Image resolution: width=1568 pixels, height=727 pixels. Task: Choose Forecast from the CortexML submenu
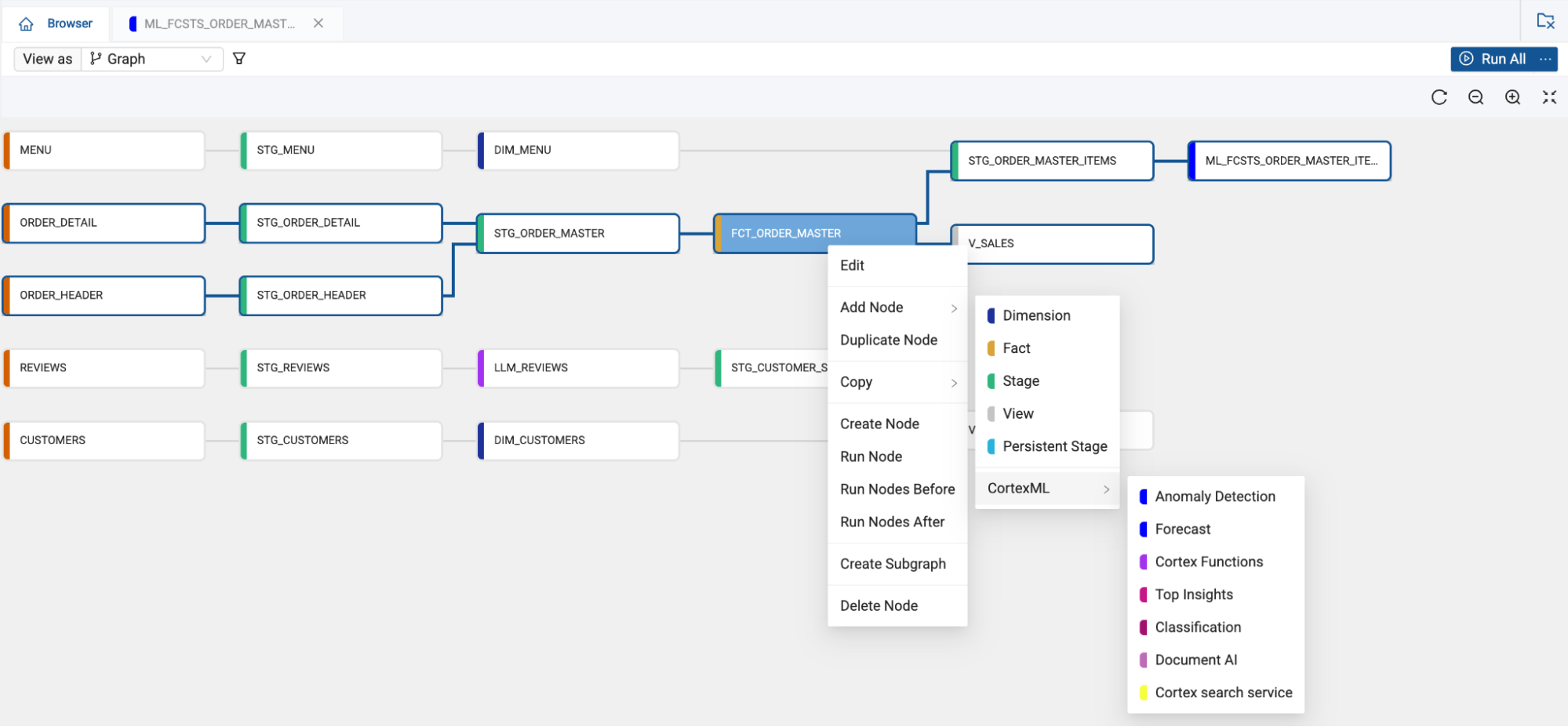click(x=1181, y=529)
